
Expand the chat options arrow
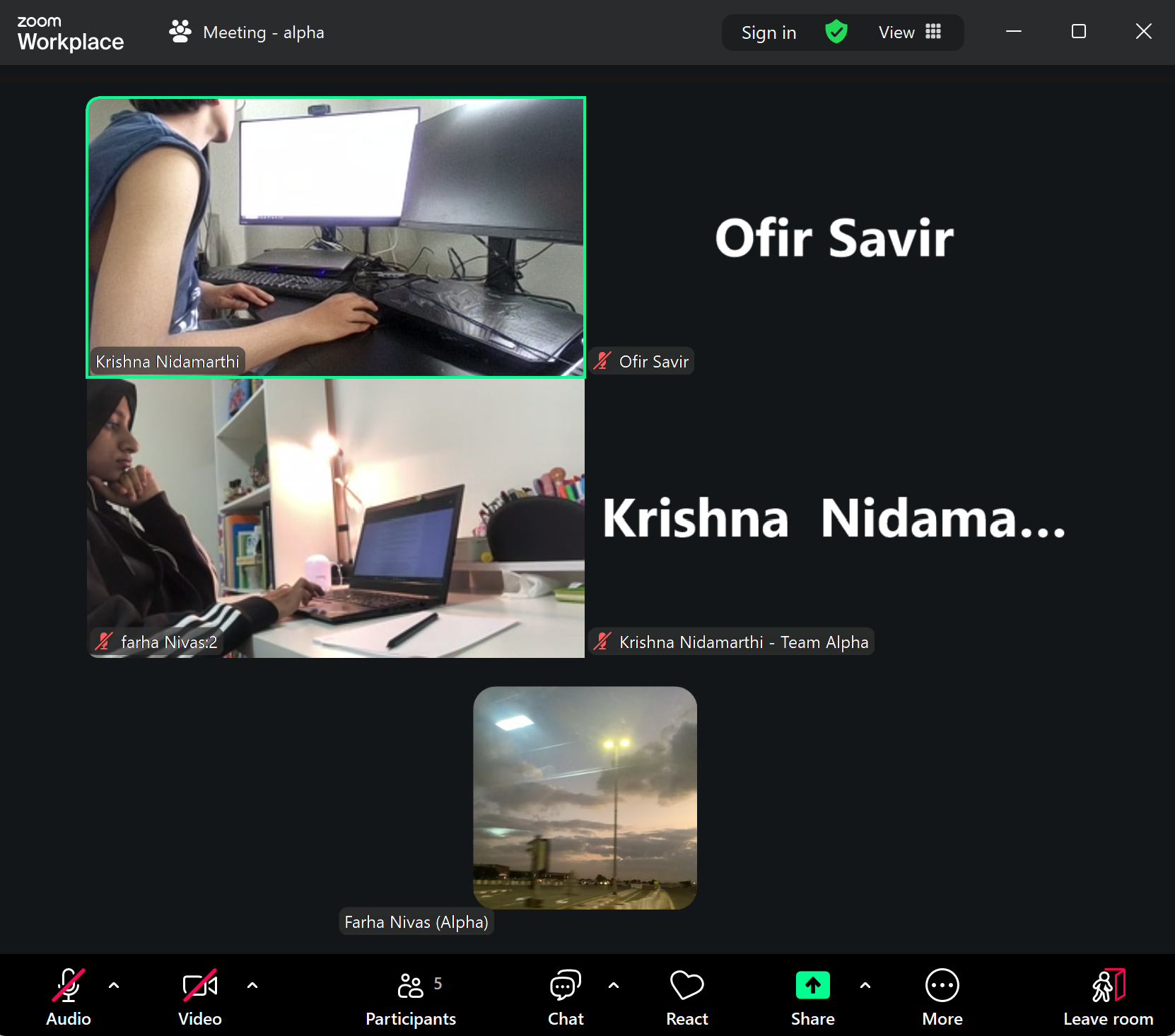pyautogui.click(x=614, y=985)
